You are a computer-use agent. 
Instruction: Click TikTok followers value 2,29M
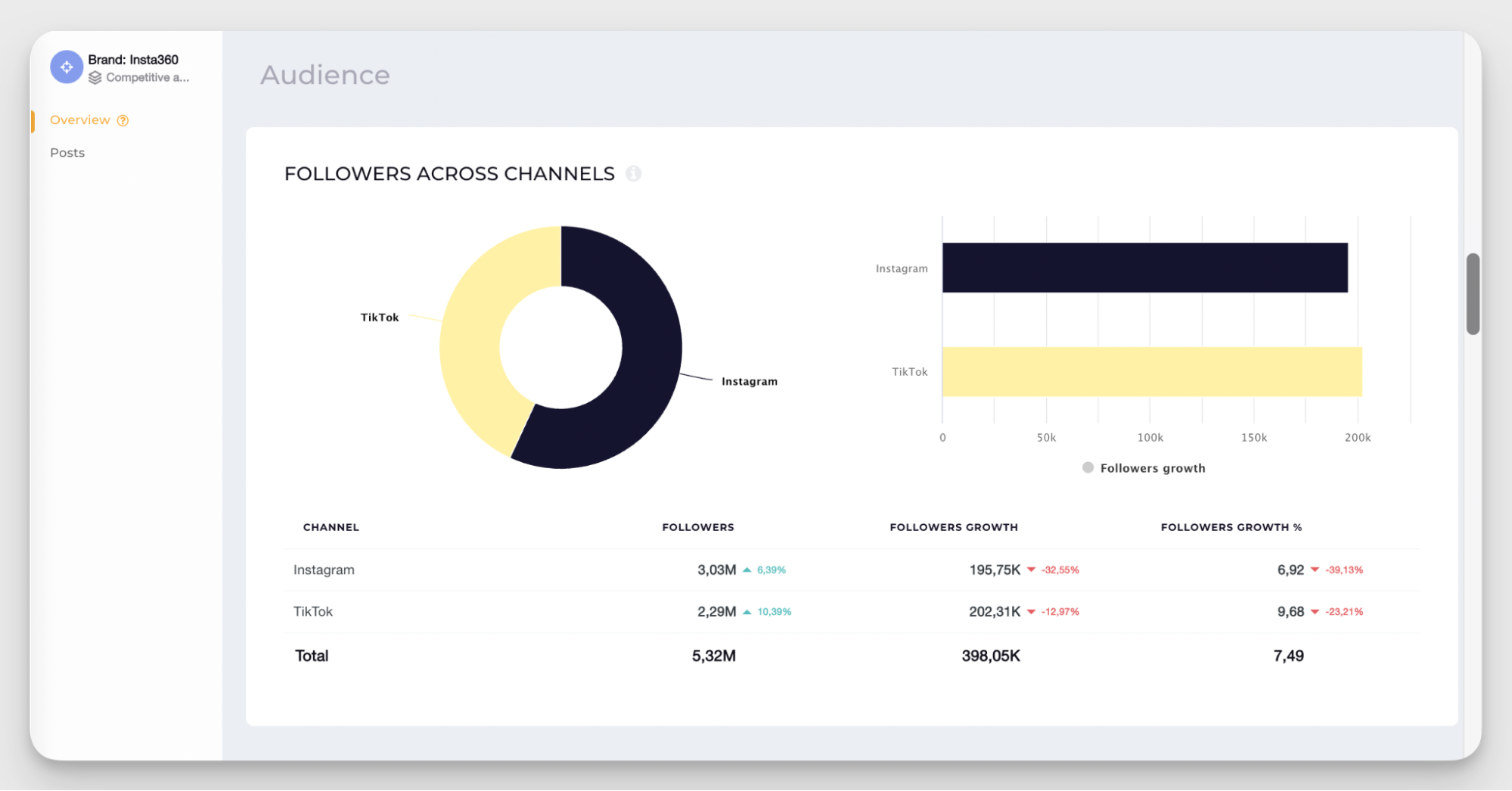(x=716, y=612)
